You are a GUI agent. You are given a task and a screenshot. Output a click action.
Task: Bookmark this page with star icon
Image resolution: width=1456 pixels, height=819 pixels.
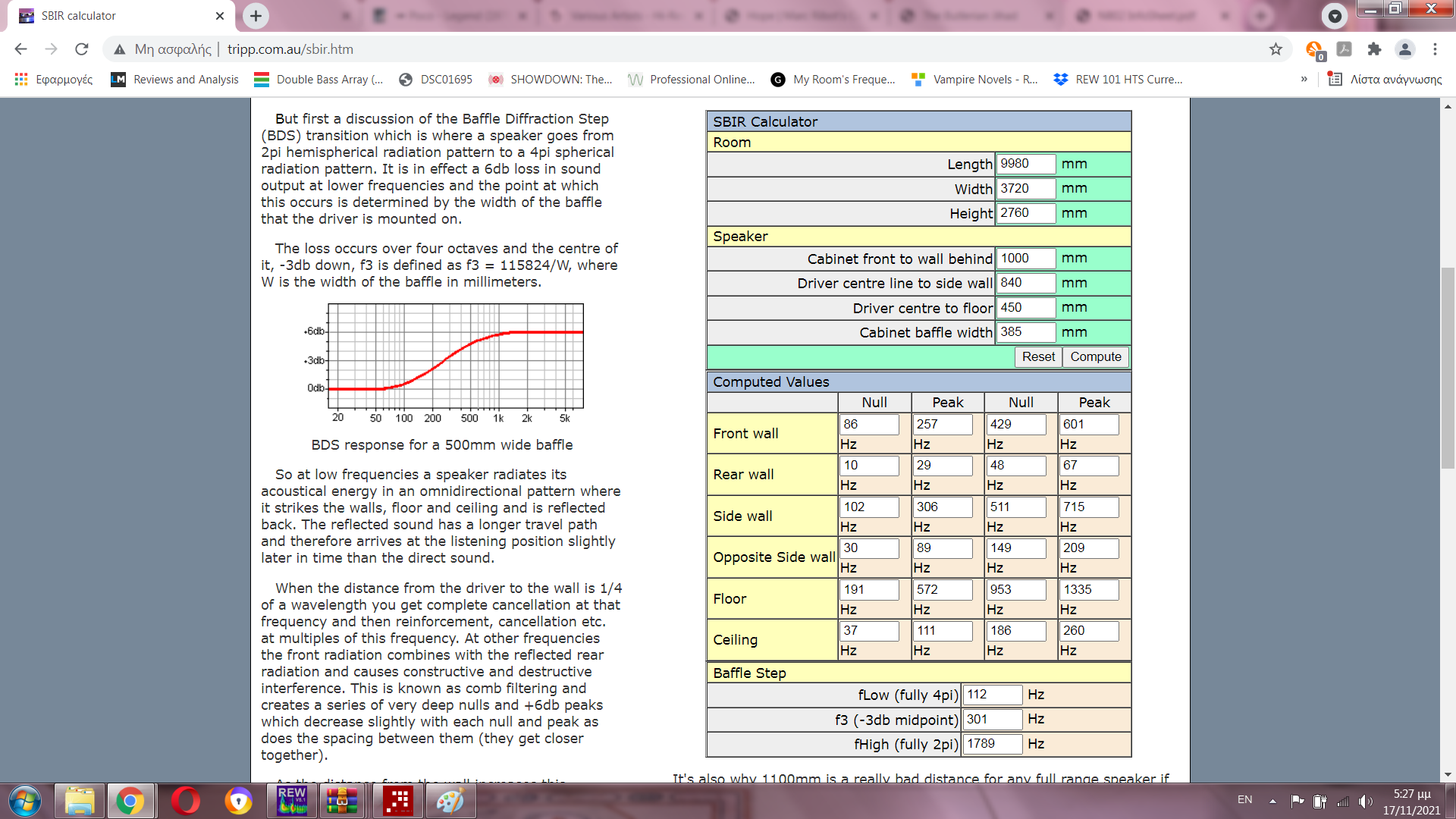click(1276, 49)
